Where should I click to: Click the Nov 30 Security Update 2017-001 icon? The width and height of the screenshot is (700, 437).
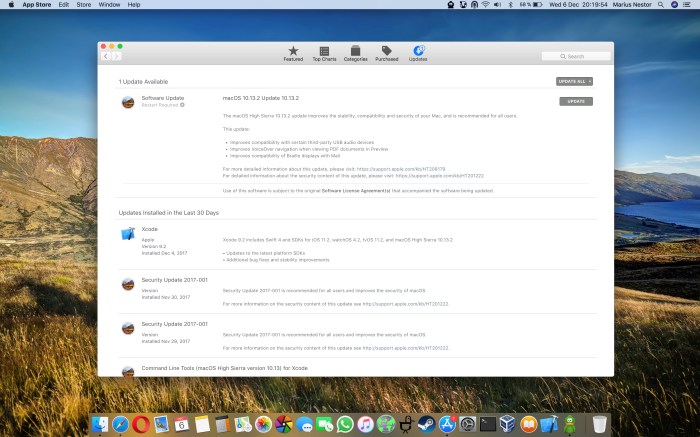point(128,284)
